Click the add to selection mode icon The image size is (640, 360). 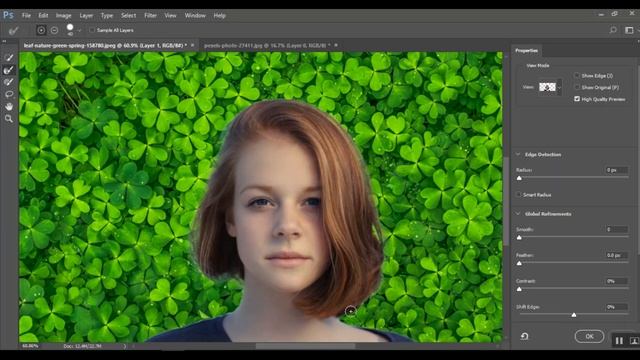click(x=41, y=30)
